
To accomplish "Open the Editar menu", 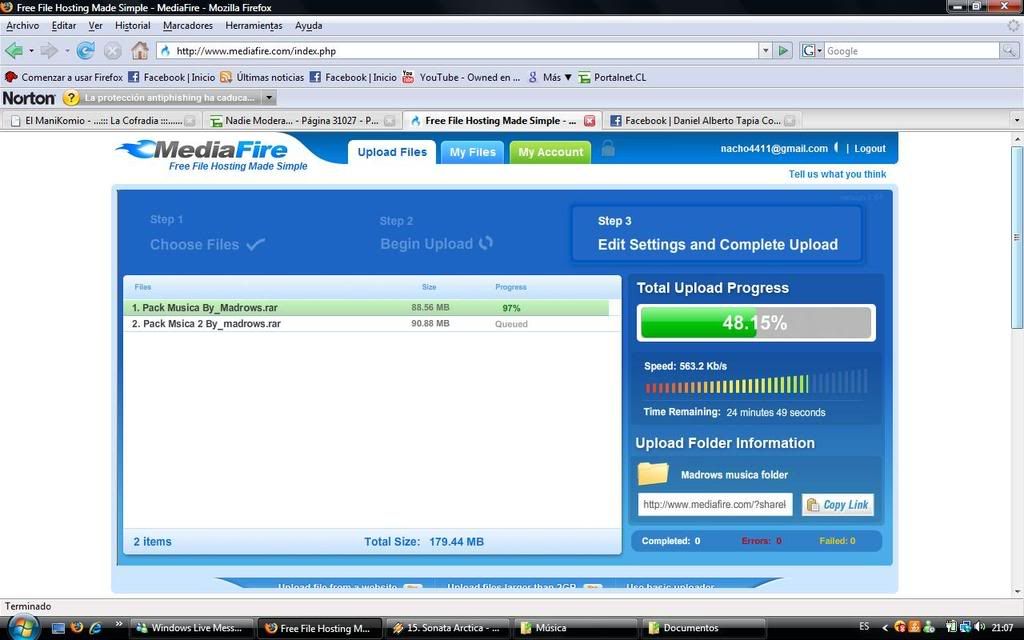I will pyautogui.click(x=63, y=25).
